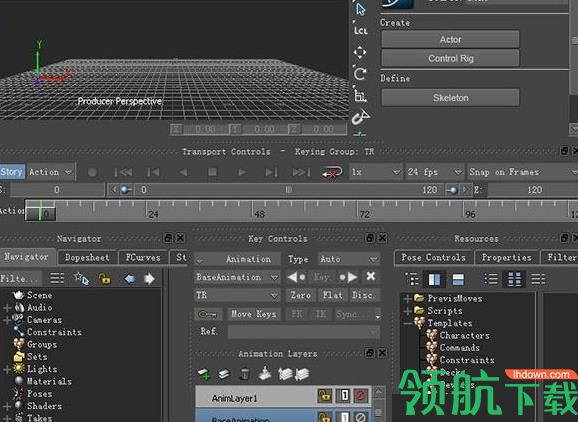Open the TR keying group dropdown
Screen dimensions: 578x422
237,295
